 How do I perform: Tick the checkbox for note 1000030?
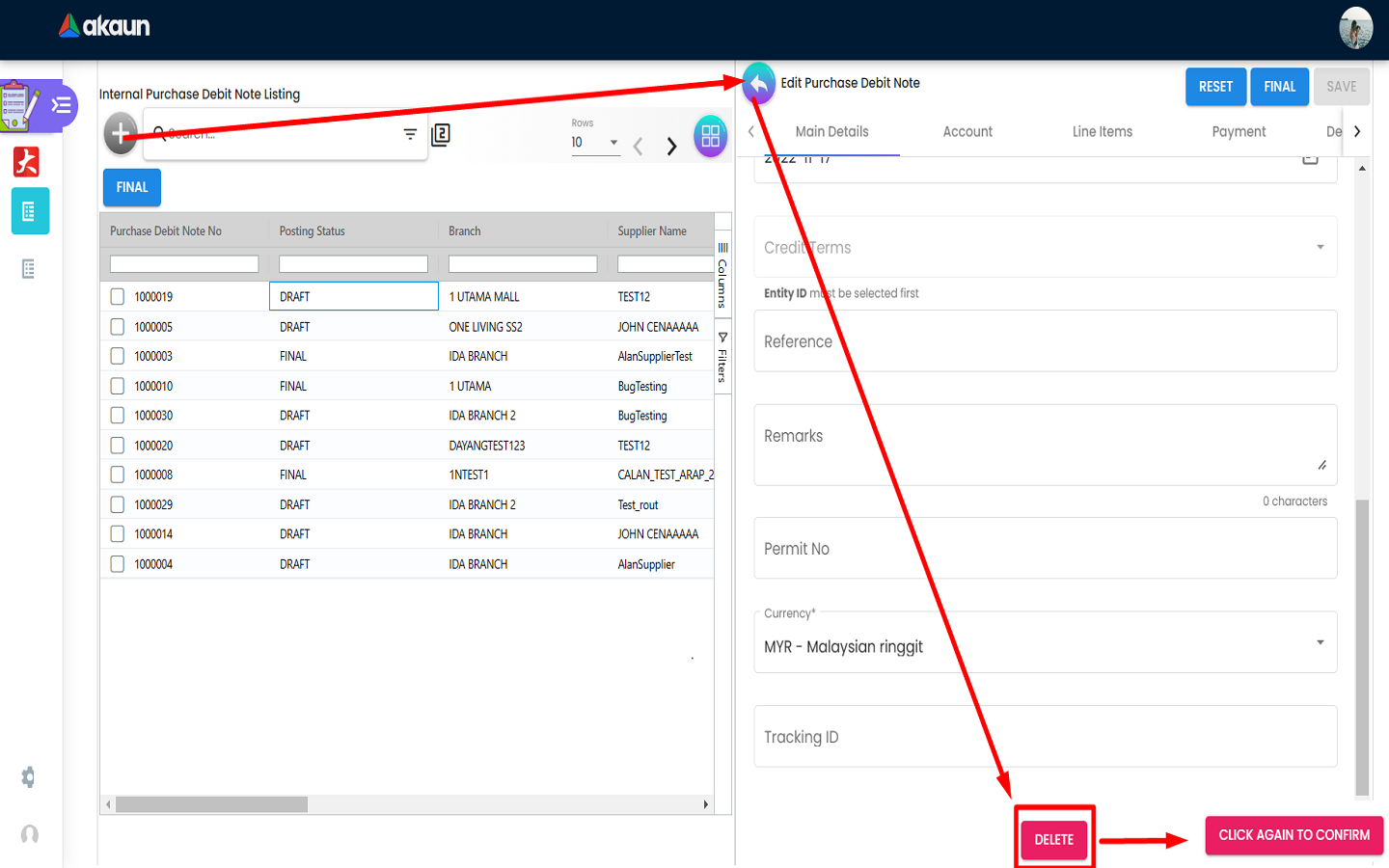click(118, 415)
